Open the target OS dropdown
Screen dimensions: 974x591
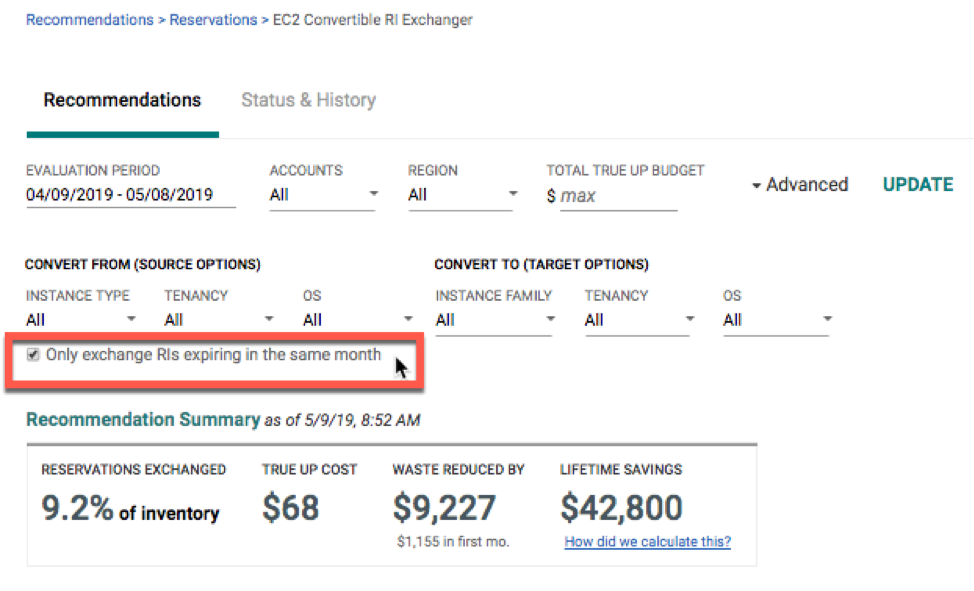coord(776,319)
